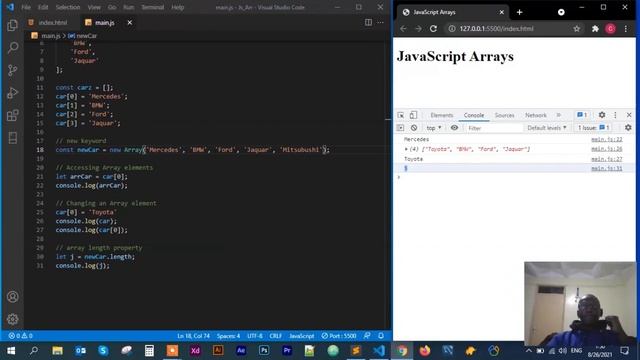This screenshot has height=360, width=640.
Task: Open the main.js:27 source link
Action: [607, 159]
